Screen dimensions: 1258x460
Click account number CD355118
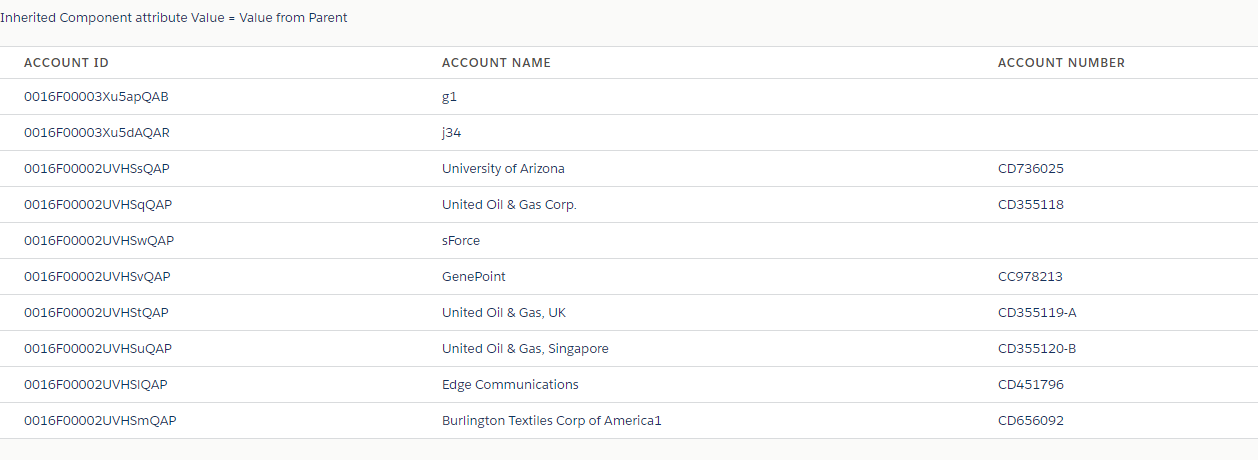pyautogui.click(x=1031, y=205)
